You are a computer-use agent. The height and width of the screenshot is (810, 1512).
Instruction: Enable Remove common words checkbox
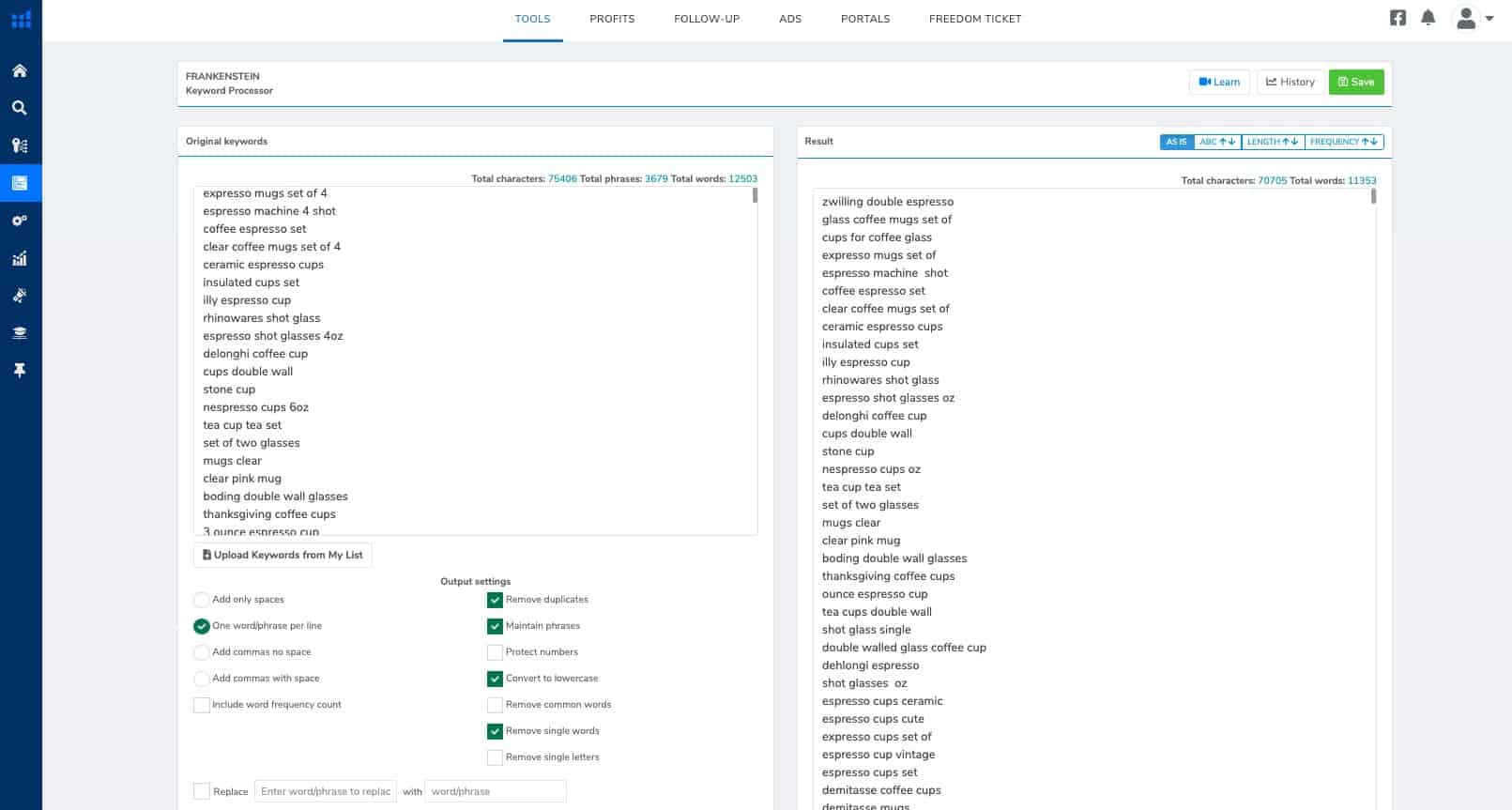click(495, 705)
